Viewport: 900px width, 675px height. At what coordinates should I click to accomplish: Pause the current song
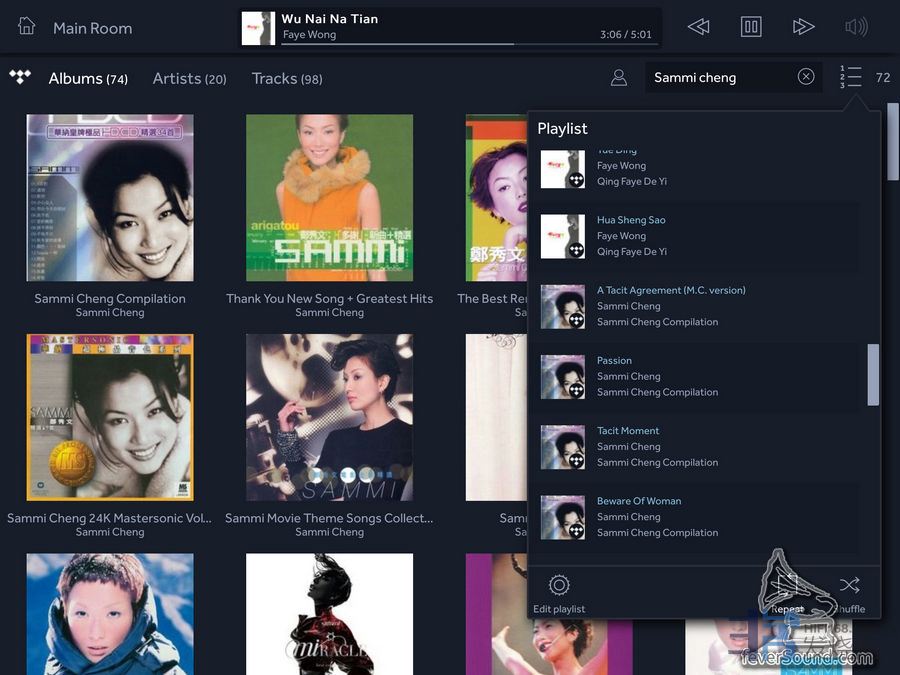(x=751, y=27)
